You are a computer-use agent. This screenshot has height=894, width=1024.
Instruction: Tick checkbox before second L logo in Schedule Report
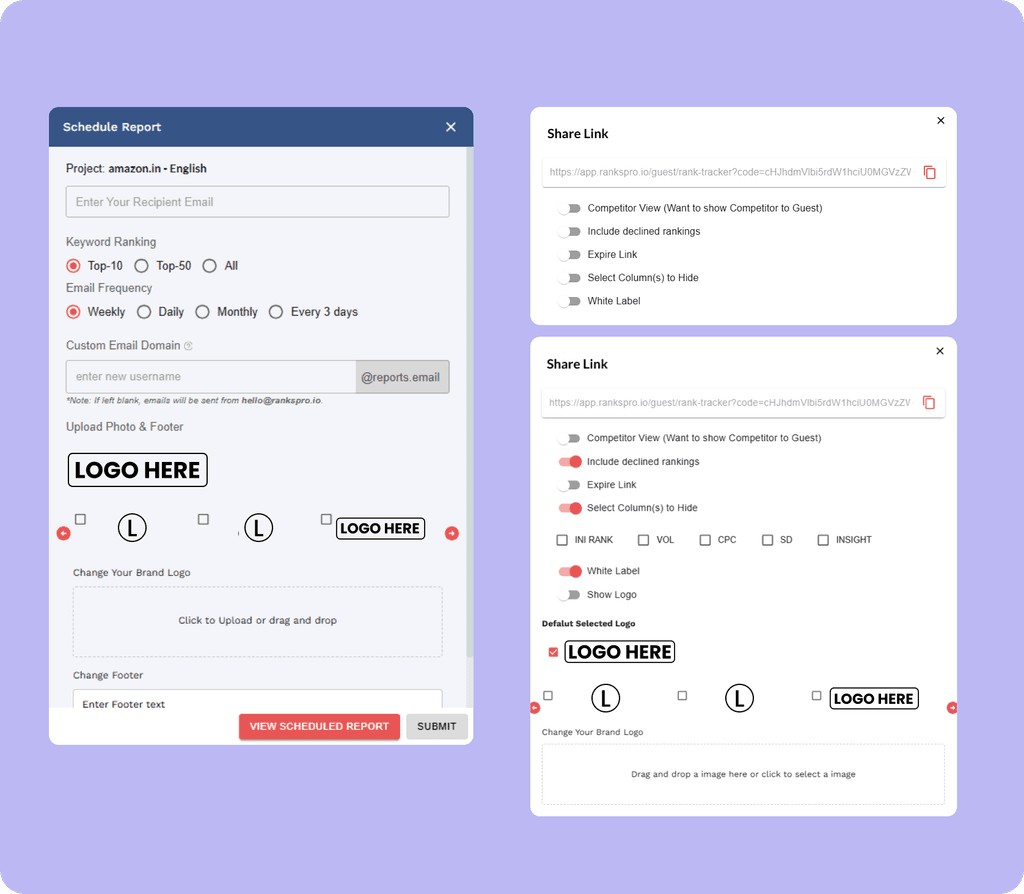203,519
